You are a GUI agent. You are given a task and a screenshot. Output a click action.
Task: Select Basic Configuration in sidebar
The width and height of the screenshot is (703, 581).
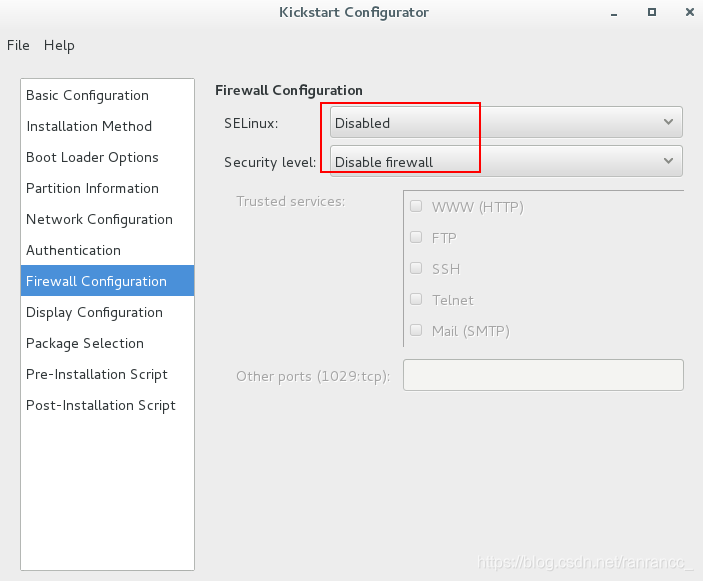coord(108,95)
